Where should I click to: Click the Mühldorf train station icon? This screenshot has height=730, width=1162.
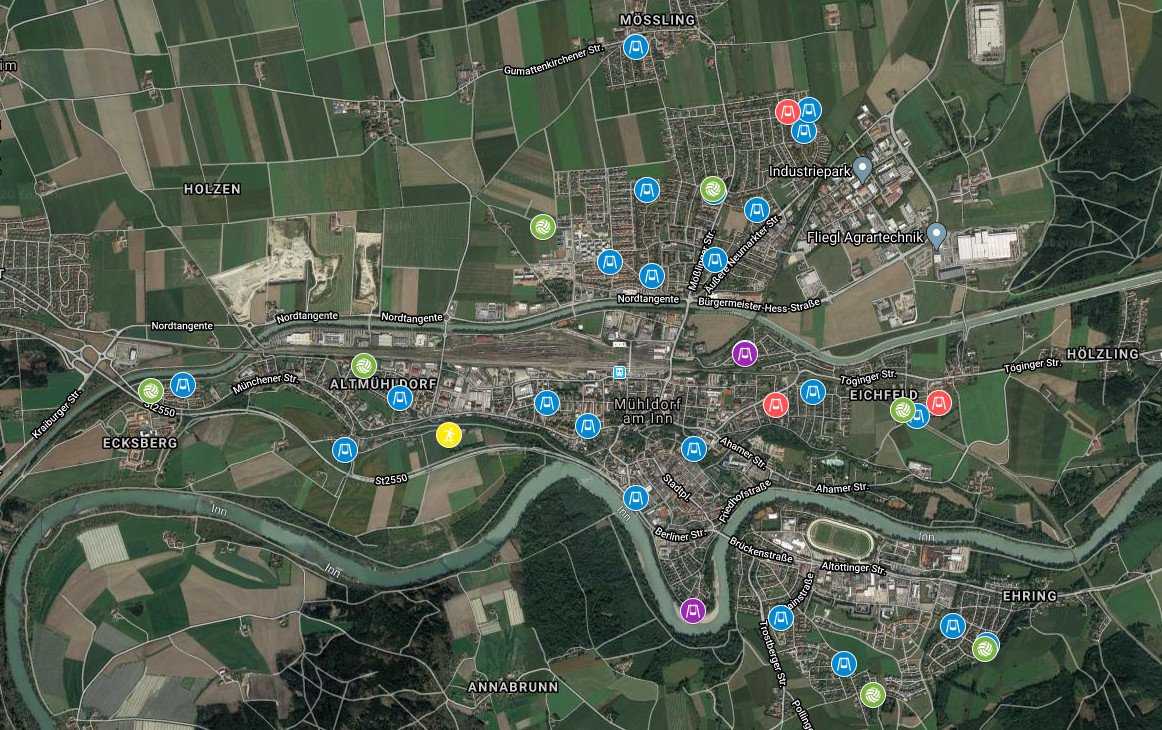point(619,372)
